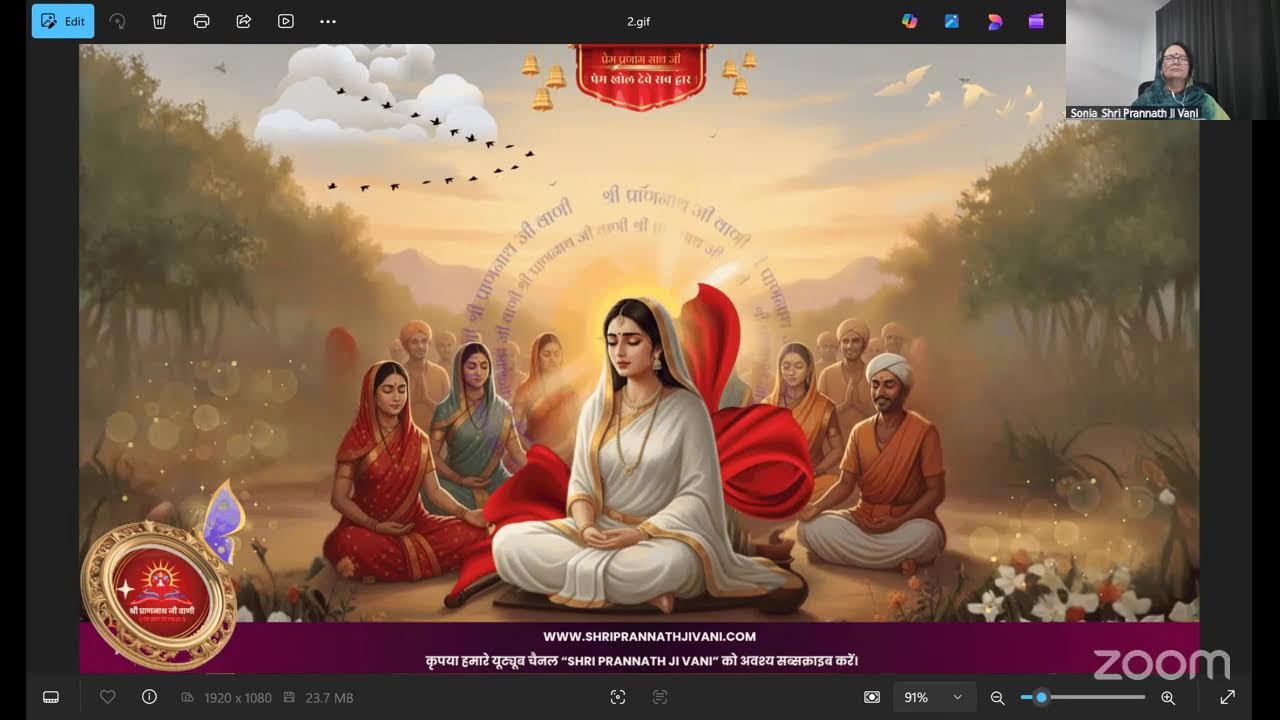This screenshot has height=720, width=1280.
Task: Open the three-dot See more menu
Action: pyautogui.click(x=328, y=21)
